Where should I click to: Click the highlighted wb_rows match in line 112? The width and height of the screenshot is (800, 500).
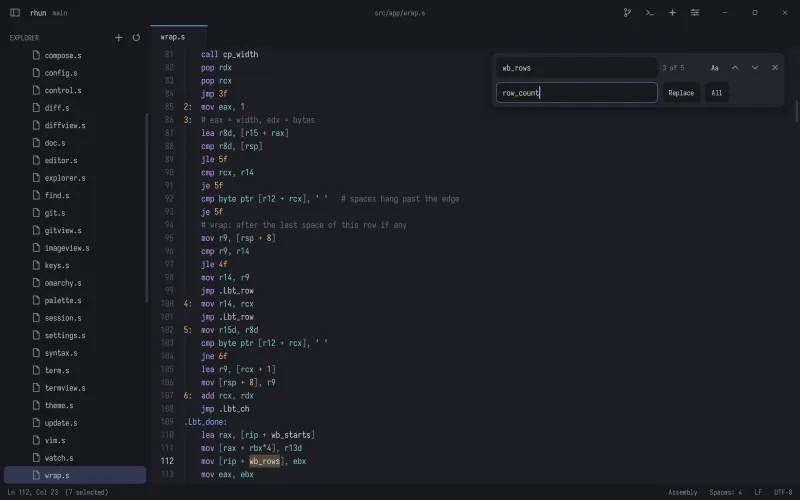pyautogui.click(x=264, y=461)
